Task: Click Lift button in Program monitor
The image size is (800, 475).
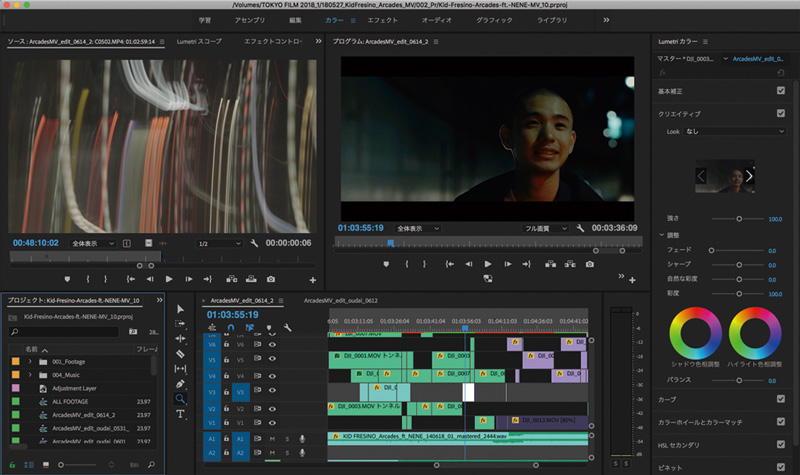Action: [x=551, y=264]
